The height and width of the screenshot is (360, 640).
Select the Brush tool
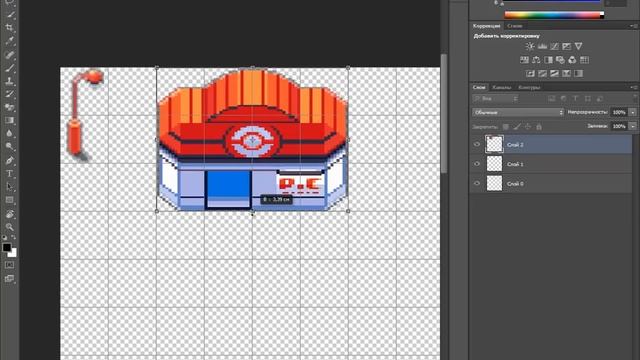coord(10,68)
